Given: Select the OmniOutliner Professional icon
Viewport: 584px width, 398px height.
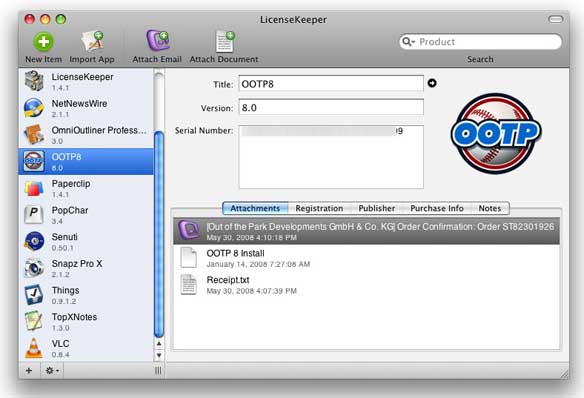Looking at the screenshot, I should pos(34,134).
